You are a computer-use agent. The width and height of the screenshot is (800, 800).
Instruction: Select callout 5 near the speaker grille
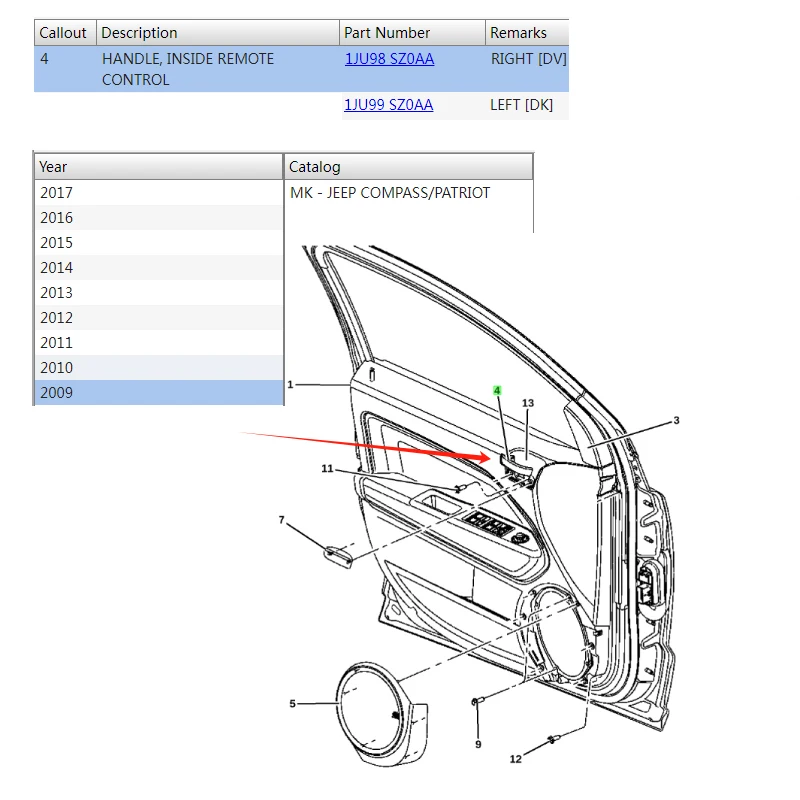(x=293, y=703)
